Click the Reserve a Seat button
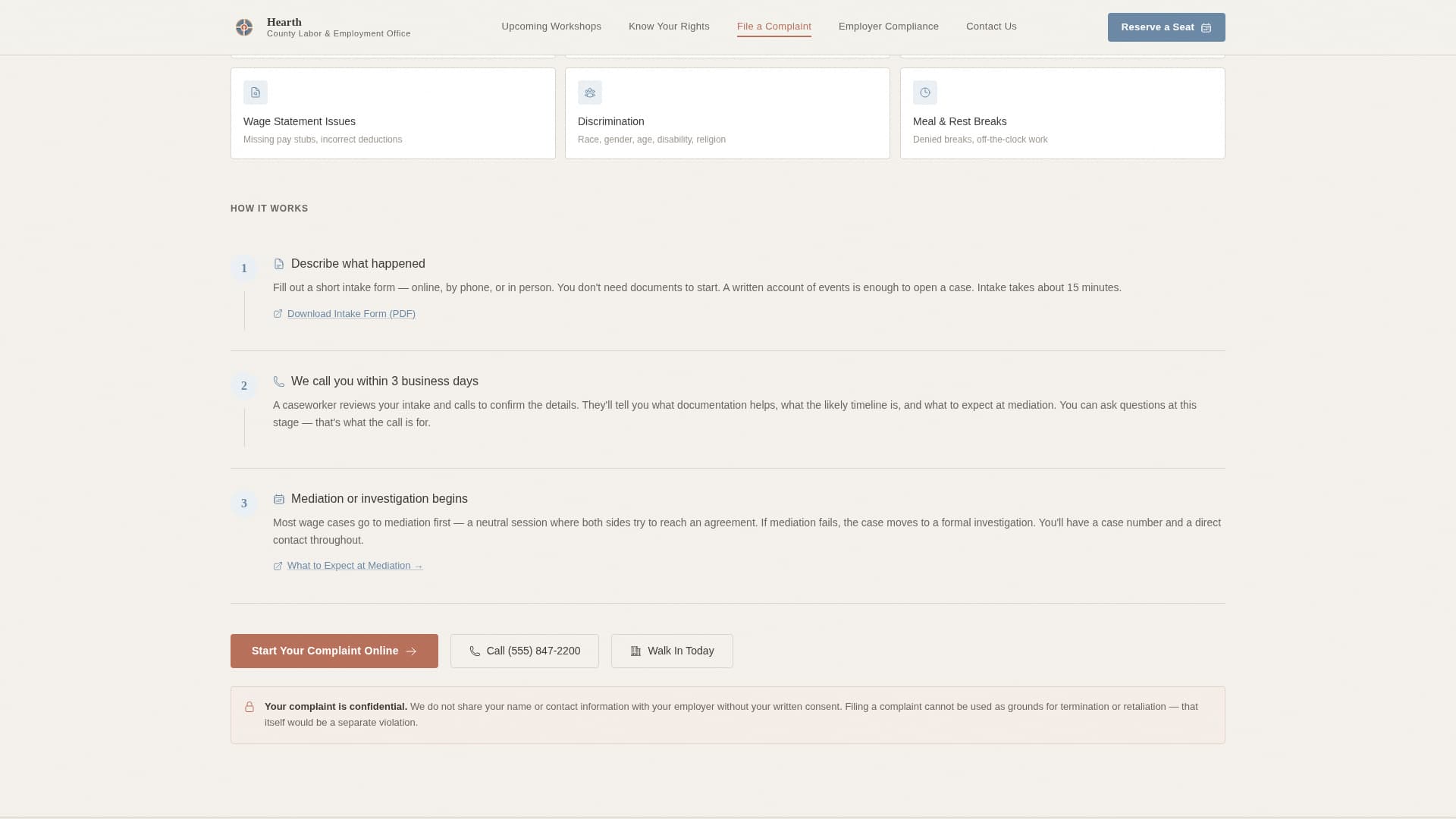Screen dimensions: 1456x819 click(1166, 27)
